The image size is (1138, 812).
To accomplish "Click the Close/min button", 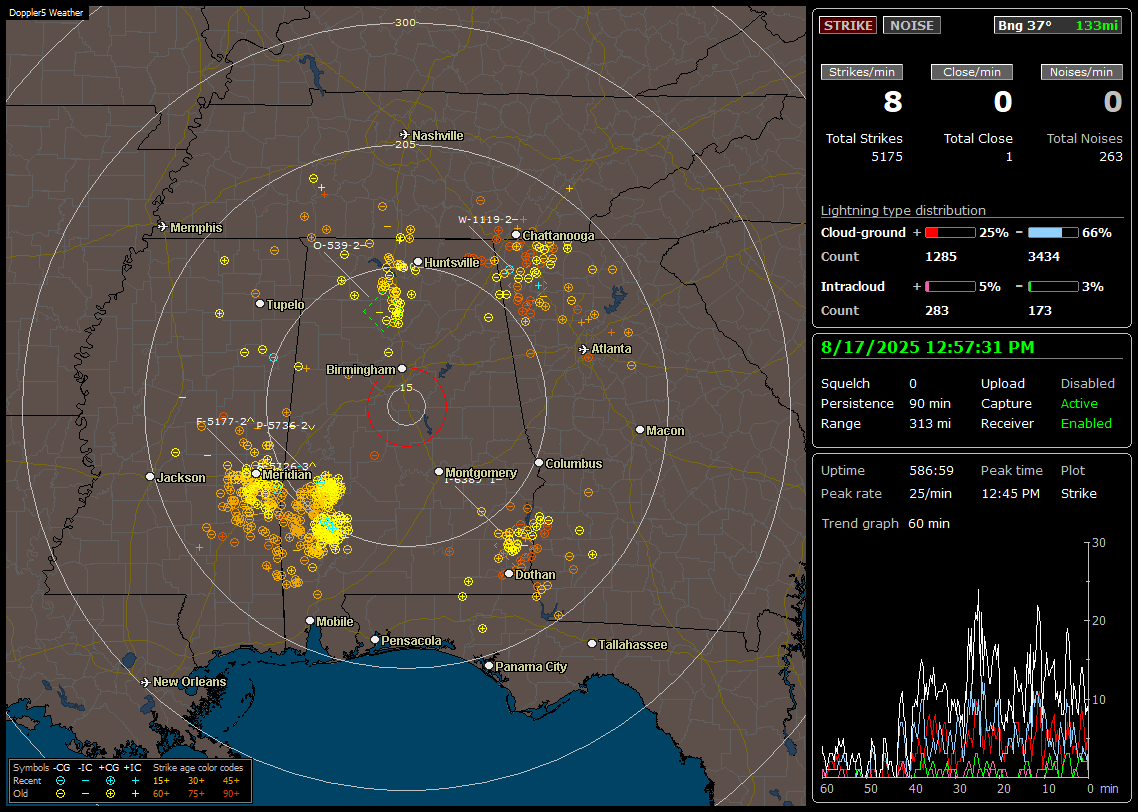I will click(x=972, y=72).
